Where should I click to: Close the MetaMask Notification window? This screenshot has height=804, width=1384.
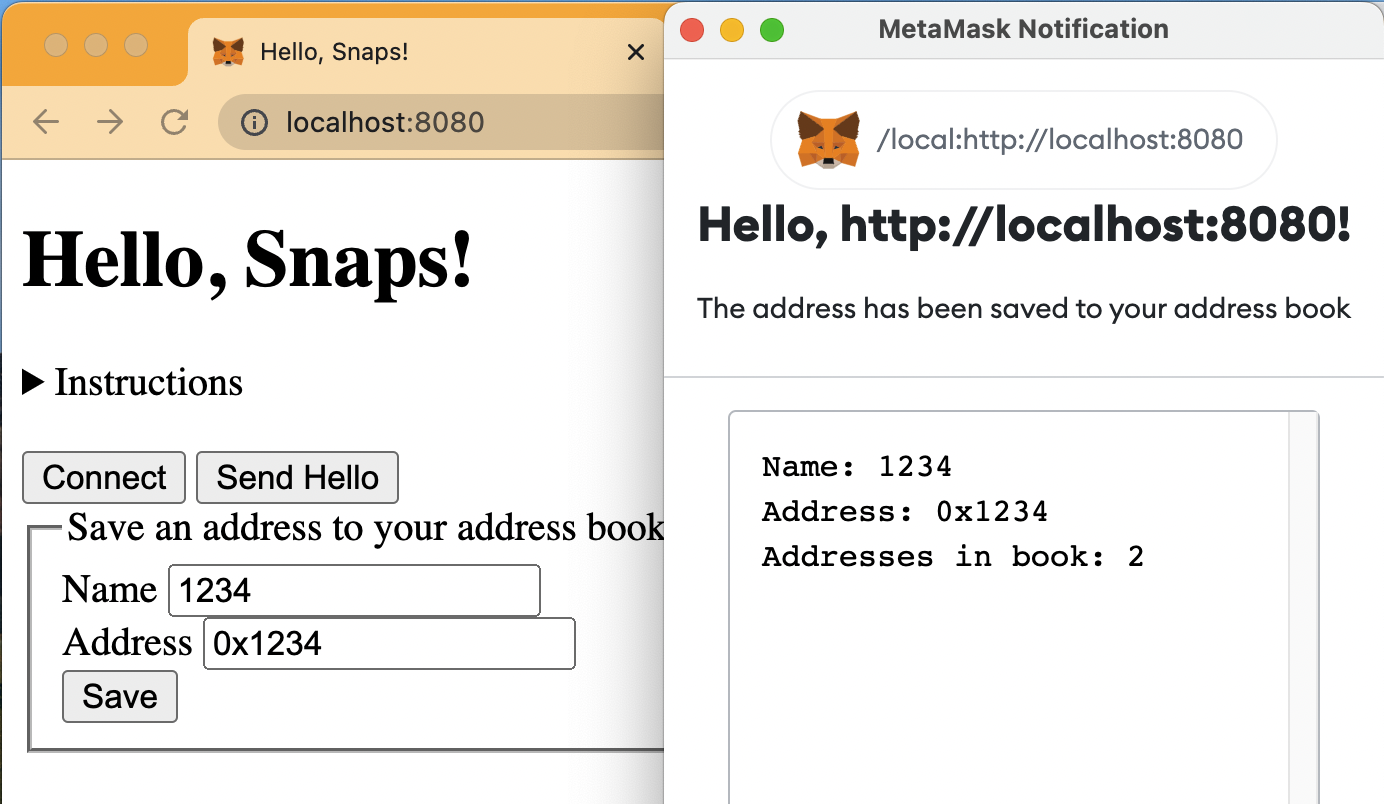692,30
